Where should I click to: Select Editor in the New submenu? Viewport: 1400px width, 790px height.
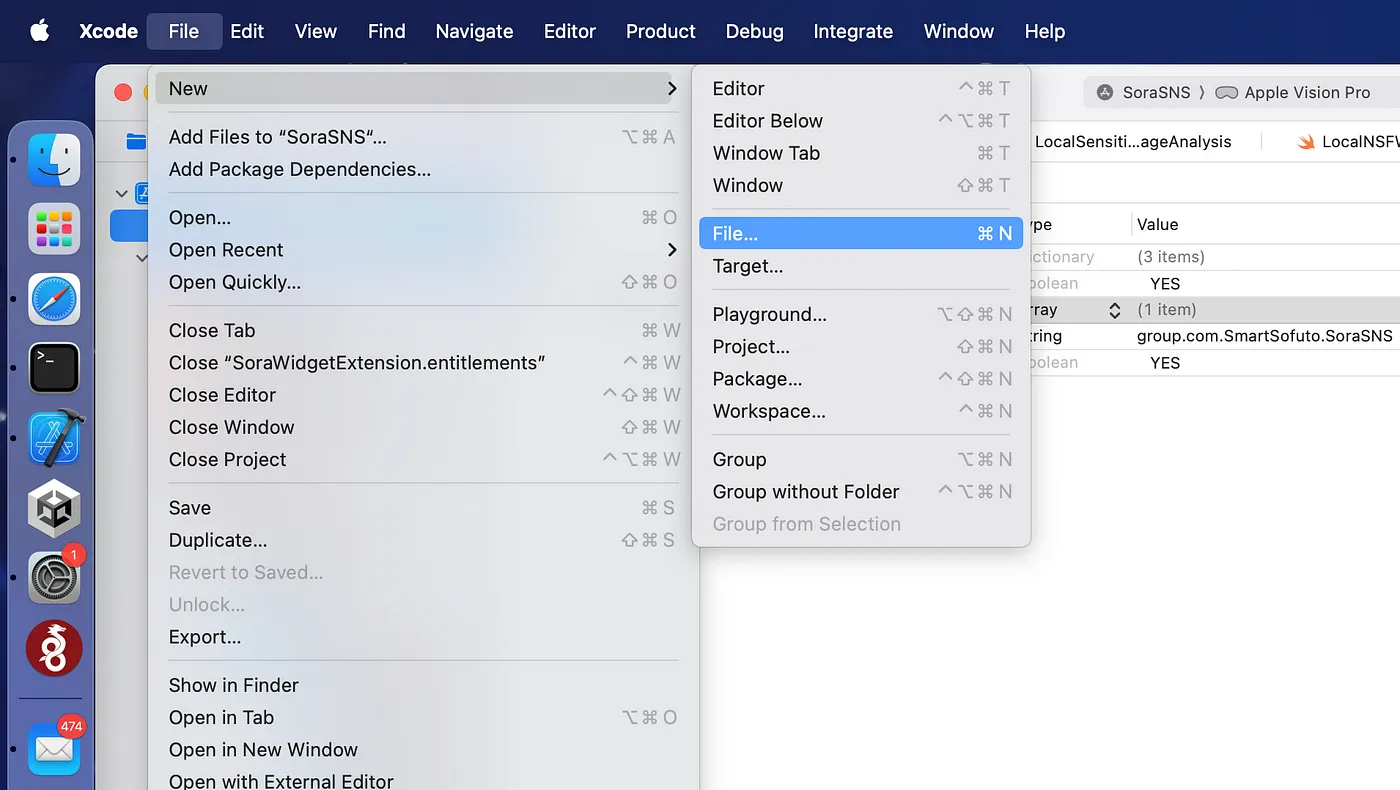(x=861, y=89)
